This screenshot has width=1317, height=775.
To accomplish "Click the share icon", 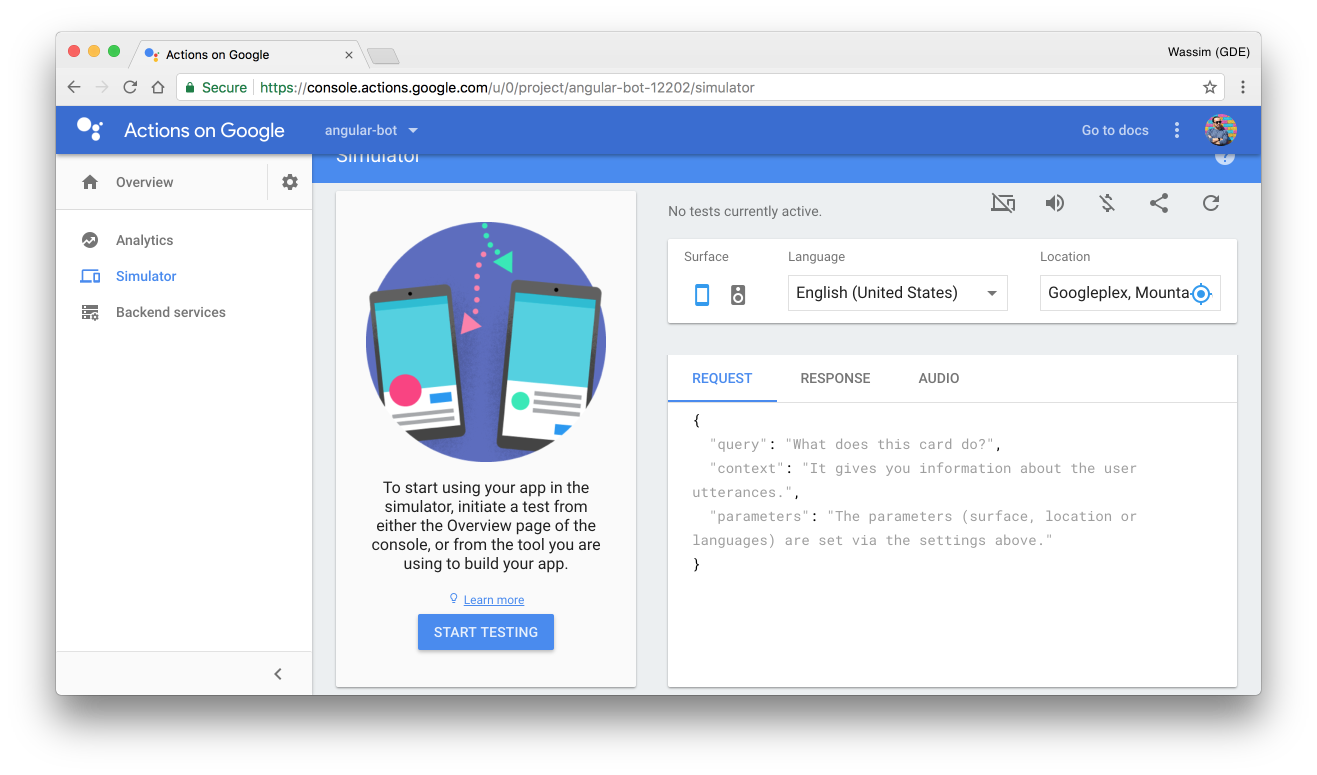I will 1159,203.
